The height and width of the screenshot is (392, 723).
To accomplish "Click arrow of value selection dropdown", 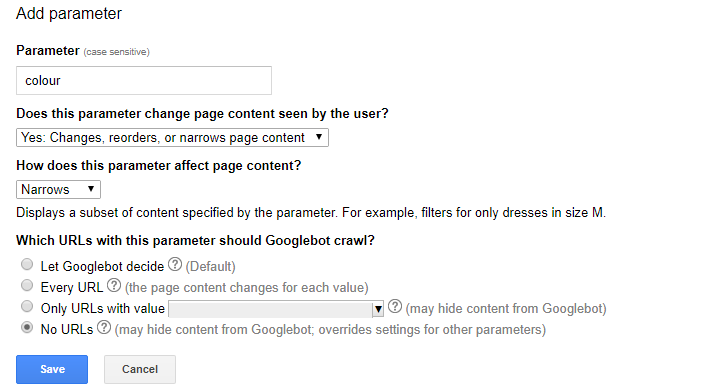I will click(x=378, y=309).
